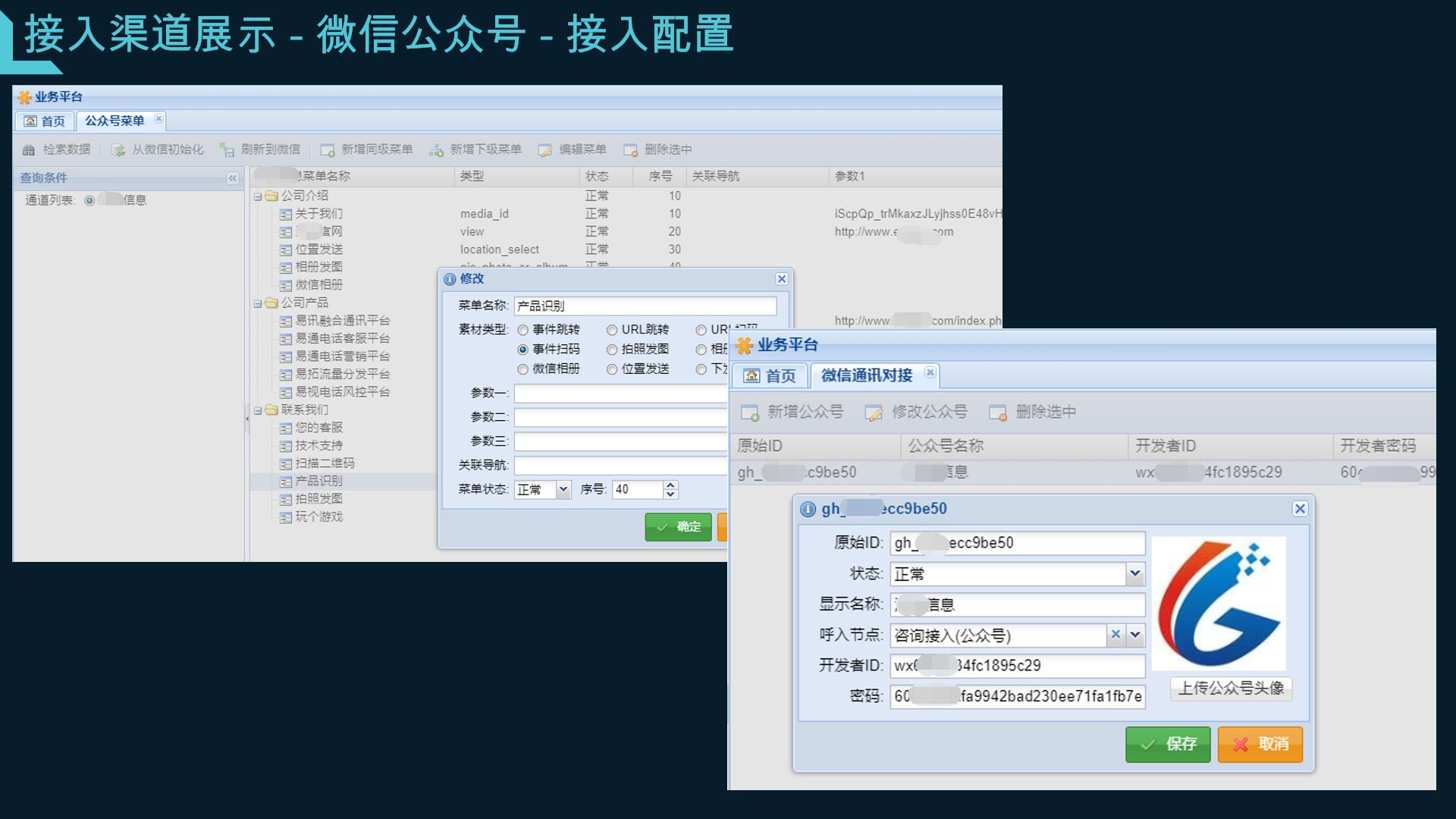Select 技术支持 tree item
Screen dimensions: 1456x819
point(319,446)
